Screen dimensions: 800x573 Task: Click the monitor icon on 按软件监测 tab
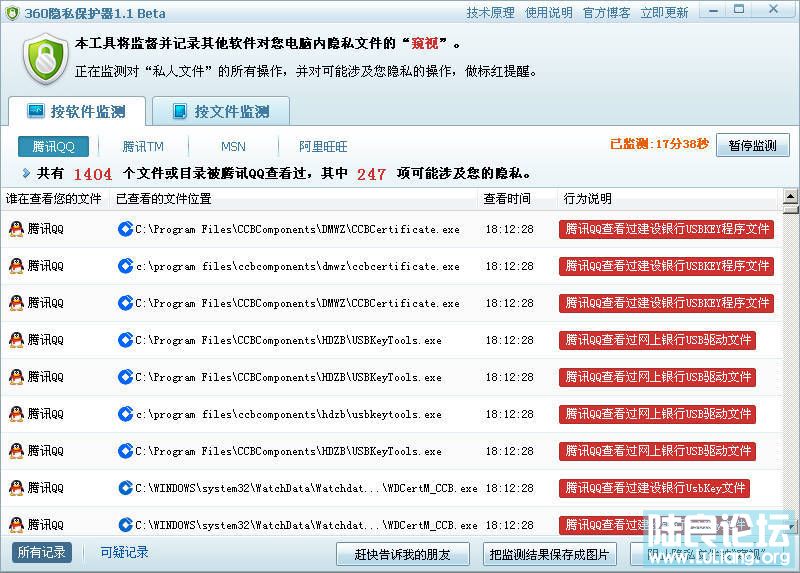[x=36, y=111]
